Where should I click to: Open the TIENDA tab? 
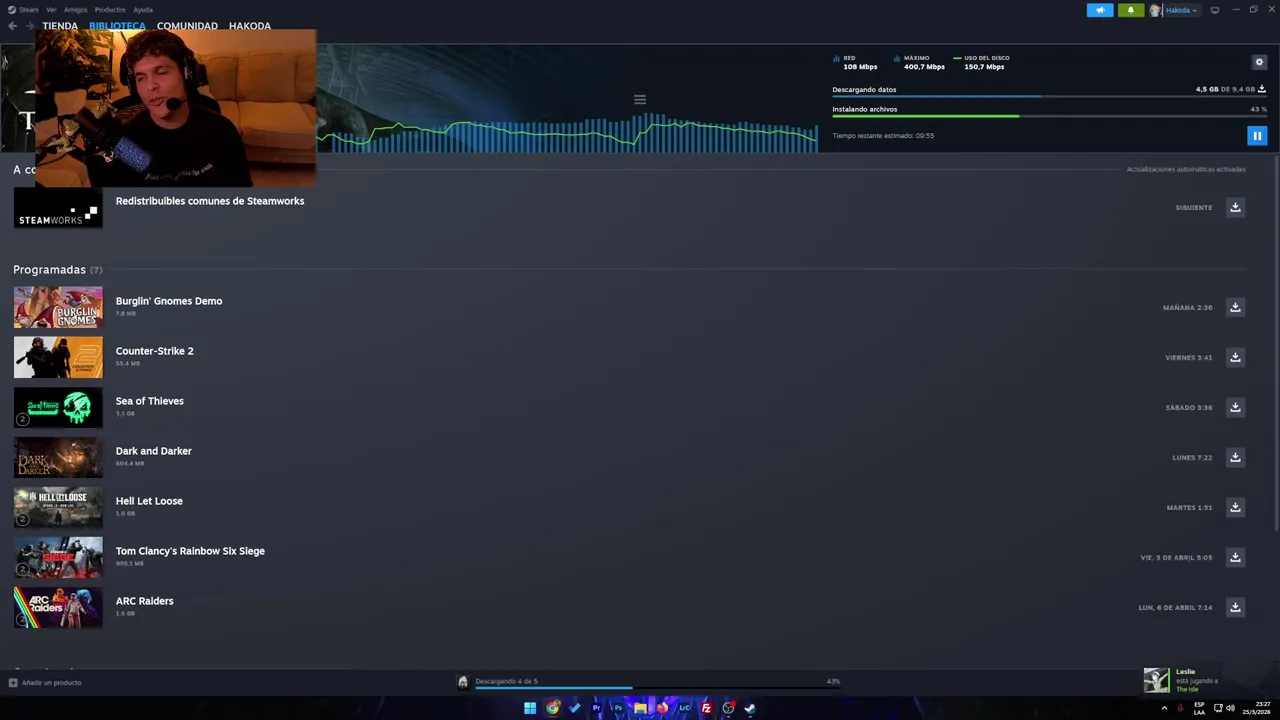(x=60, y=26)
